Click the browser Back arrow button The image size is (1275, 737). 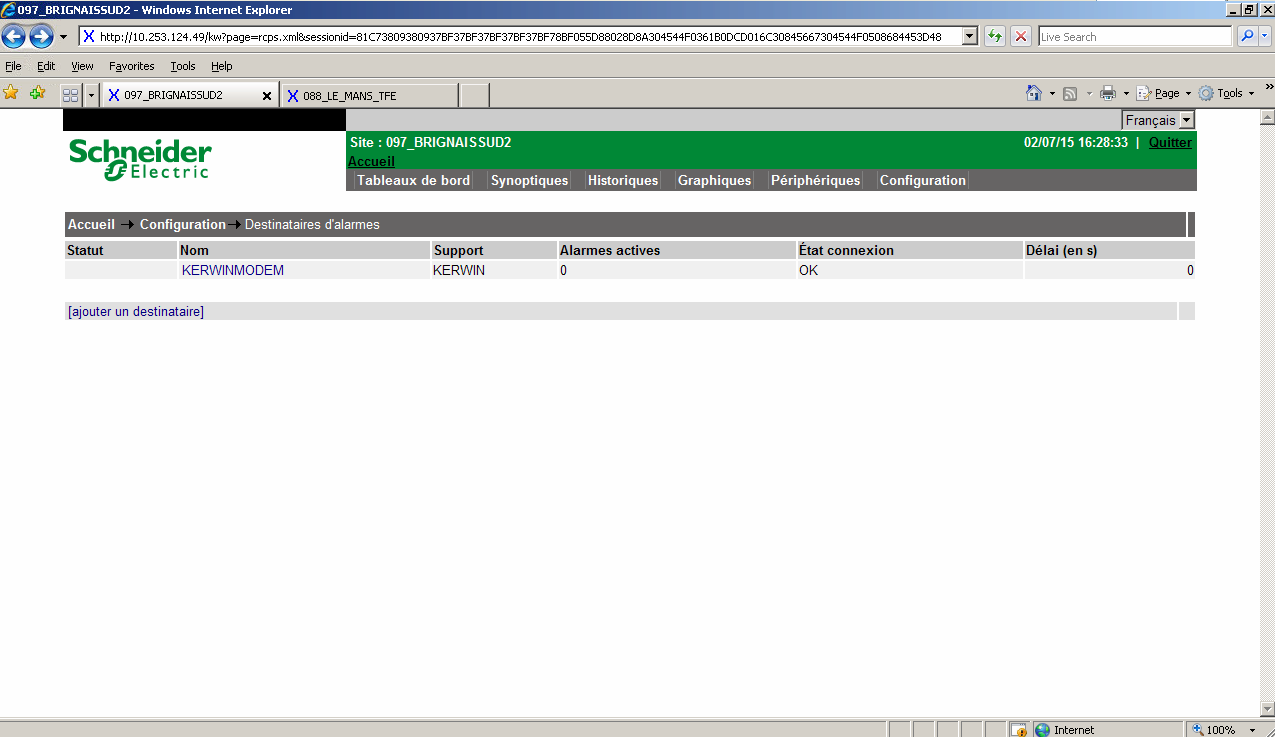point(14,37)
